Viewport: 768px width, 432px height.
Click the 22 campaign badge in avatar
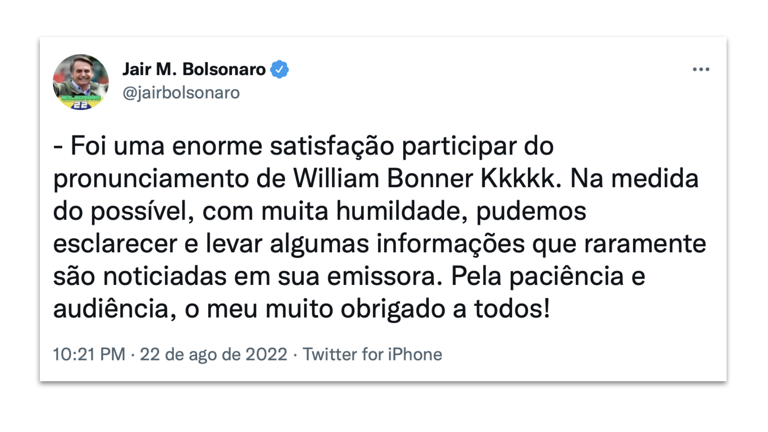coord(81,104)
